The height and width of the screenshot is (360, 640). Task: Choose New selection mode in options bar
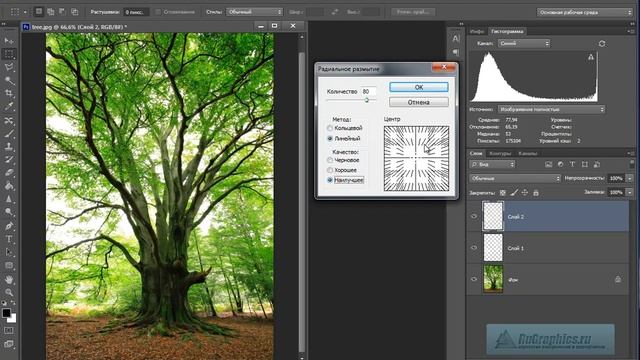tap(39, 12)
